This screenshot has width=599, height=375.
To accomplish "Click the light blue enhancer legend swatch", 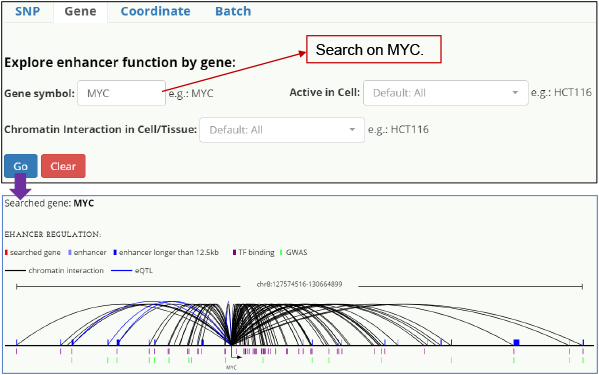I will tap(70, 252).
